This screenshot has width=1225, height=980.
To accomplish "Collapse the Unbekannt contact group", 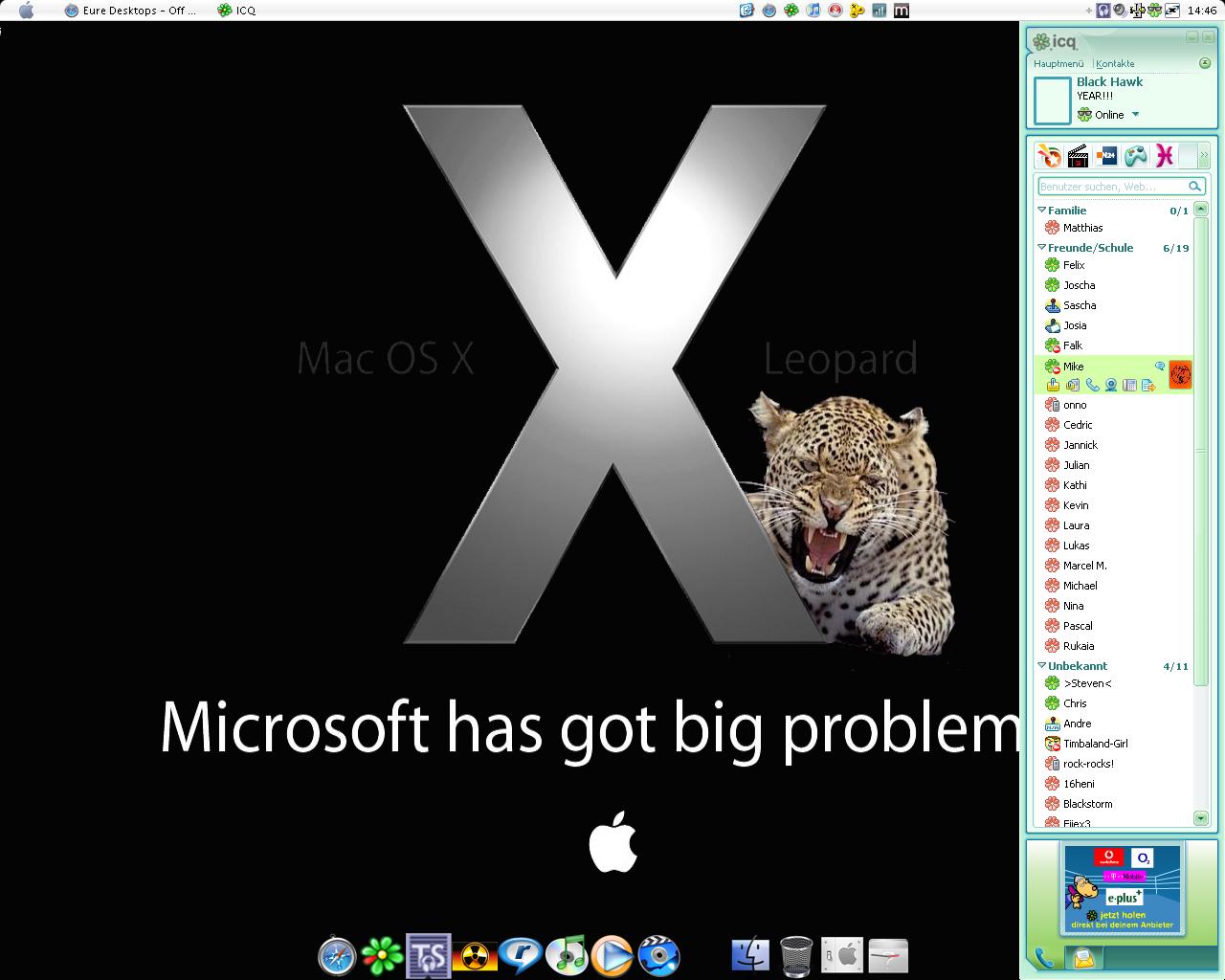I will (x=1042, y=665).
